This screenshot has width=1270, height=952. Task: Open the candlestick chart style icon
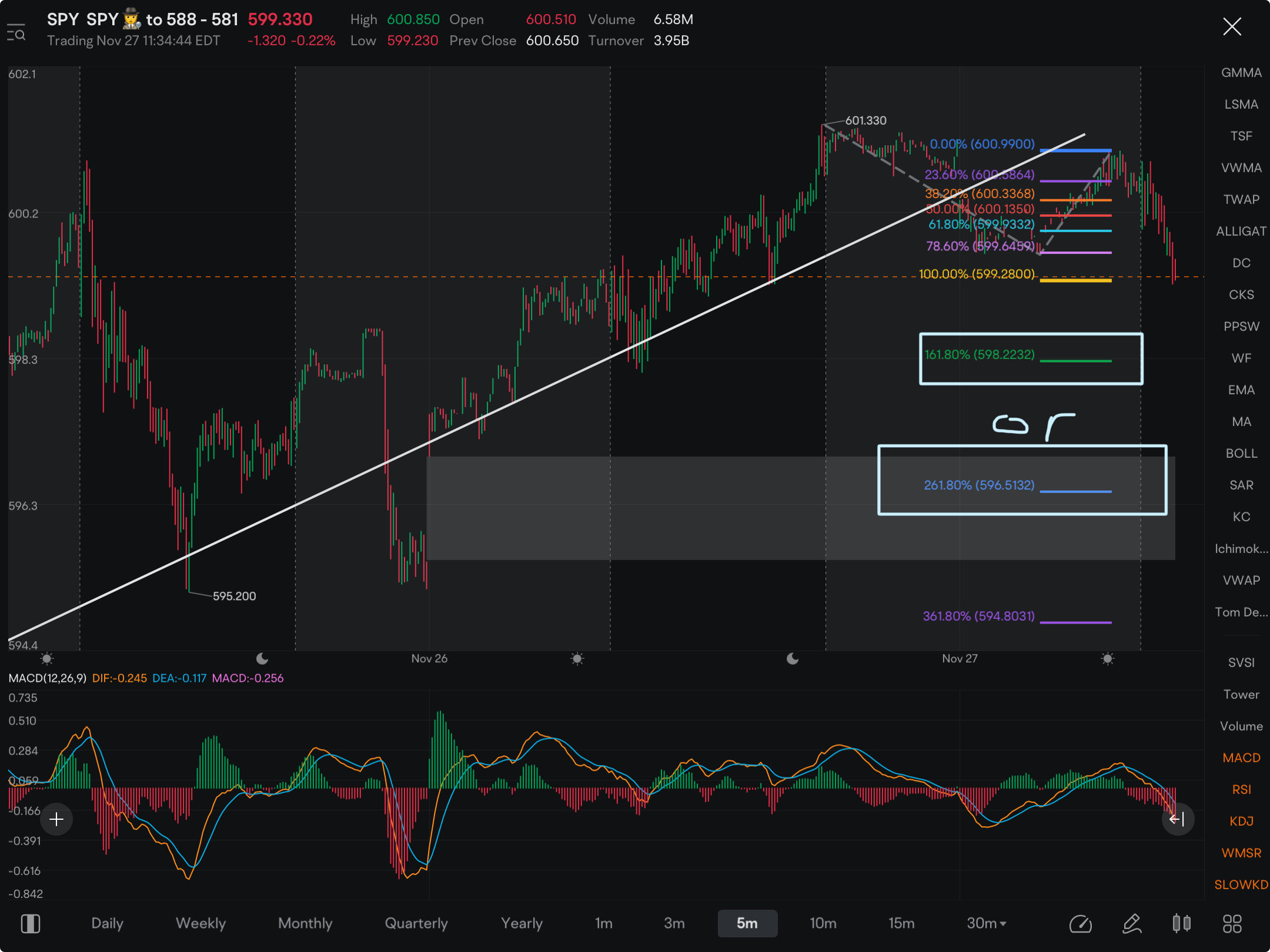[x=1182, y=924]
